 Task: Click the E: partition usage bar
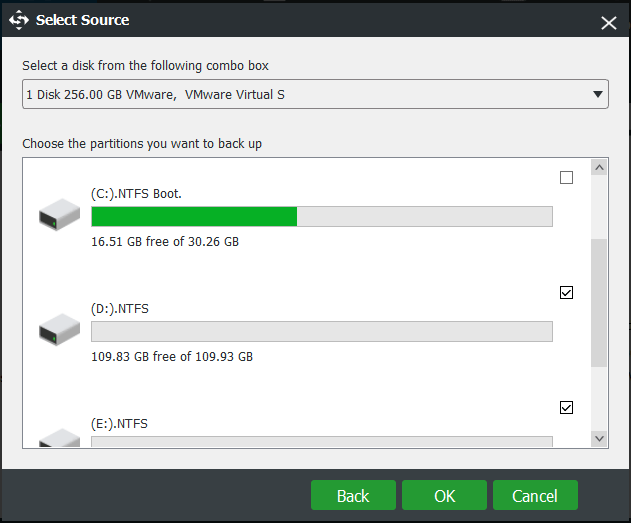click(x=322, y=442)
